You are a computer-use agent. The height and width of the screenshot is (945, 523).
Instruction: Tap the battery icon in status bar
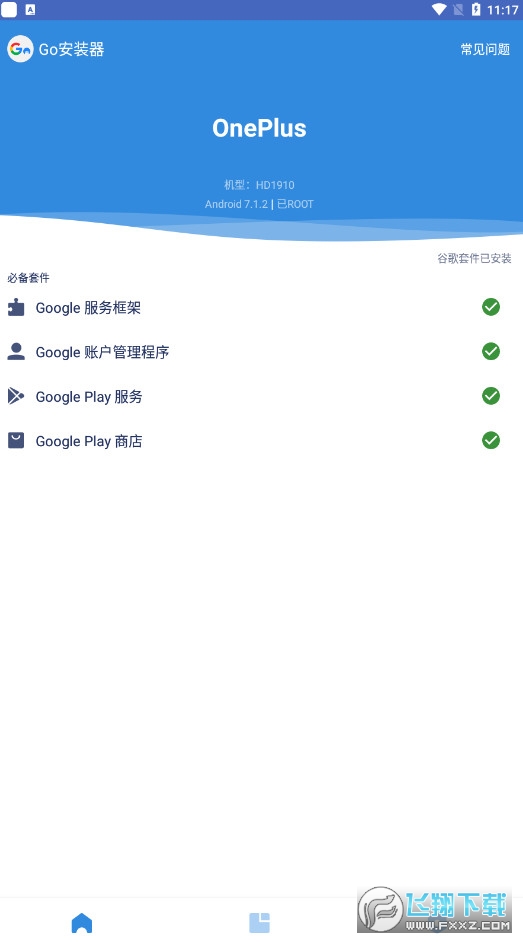pos(476,9)
